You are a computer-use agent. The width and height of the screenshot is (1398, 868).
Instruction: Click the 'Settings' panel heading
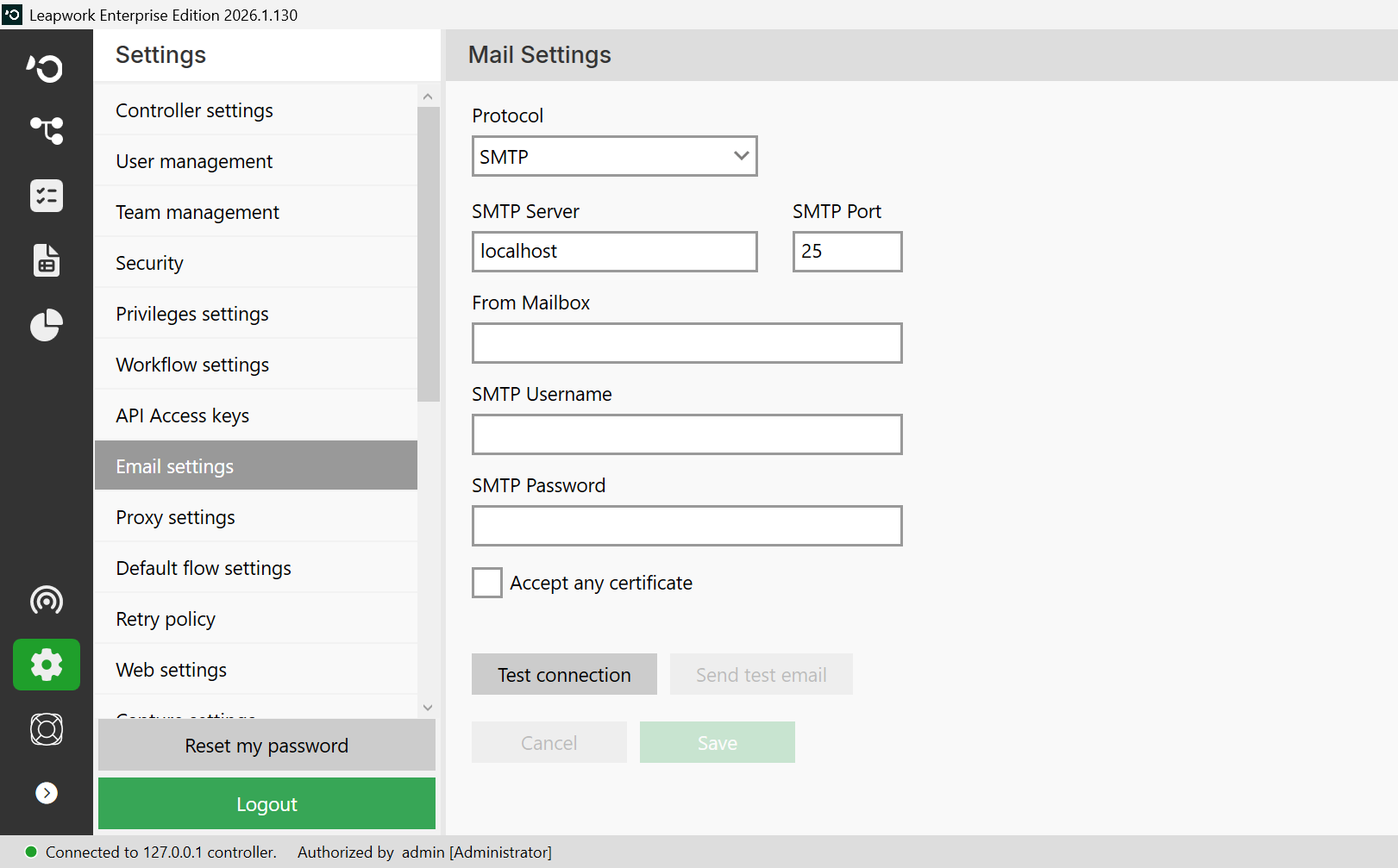click(x=160, y=55)
